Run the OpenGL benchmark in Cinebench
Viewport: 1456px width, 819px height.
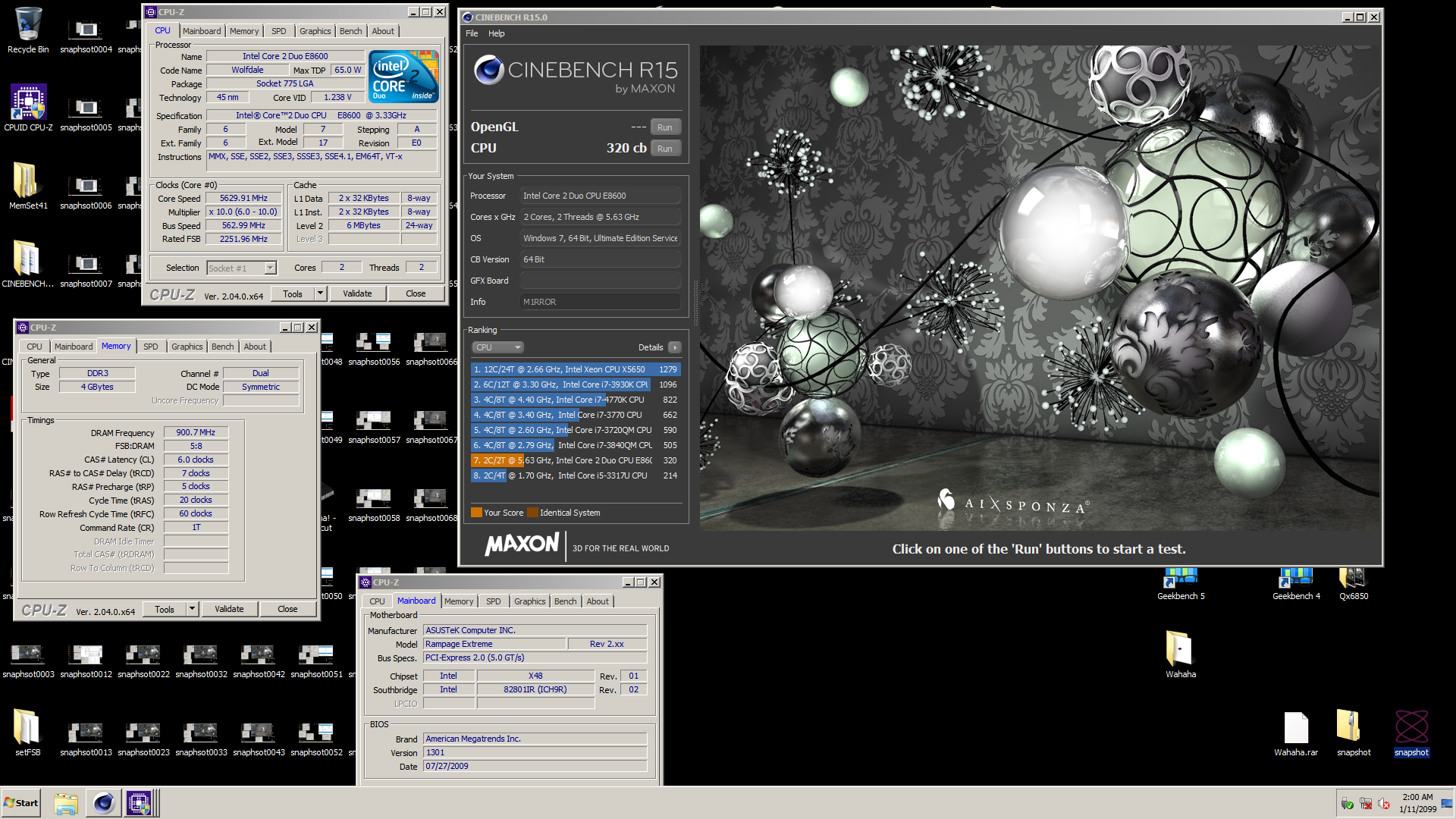pyautogui.click(x=665, y=127)
